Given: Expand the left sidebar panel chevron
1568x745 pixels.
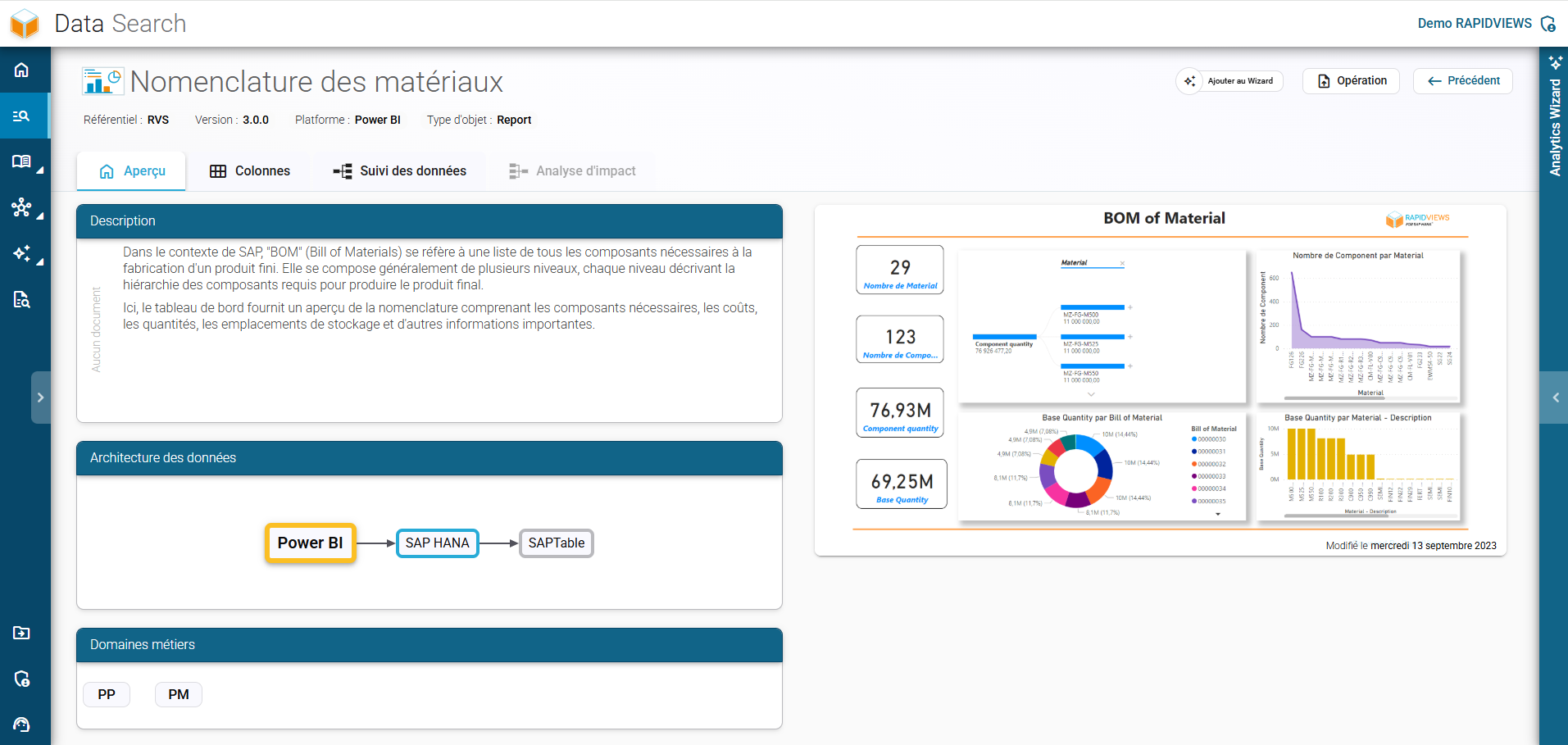Looking at the screenshot, I should (x=41, y=397).
